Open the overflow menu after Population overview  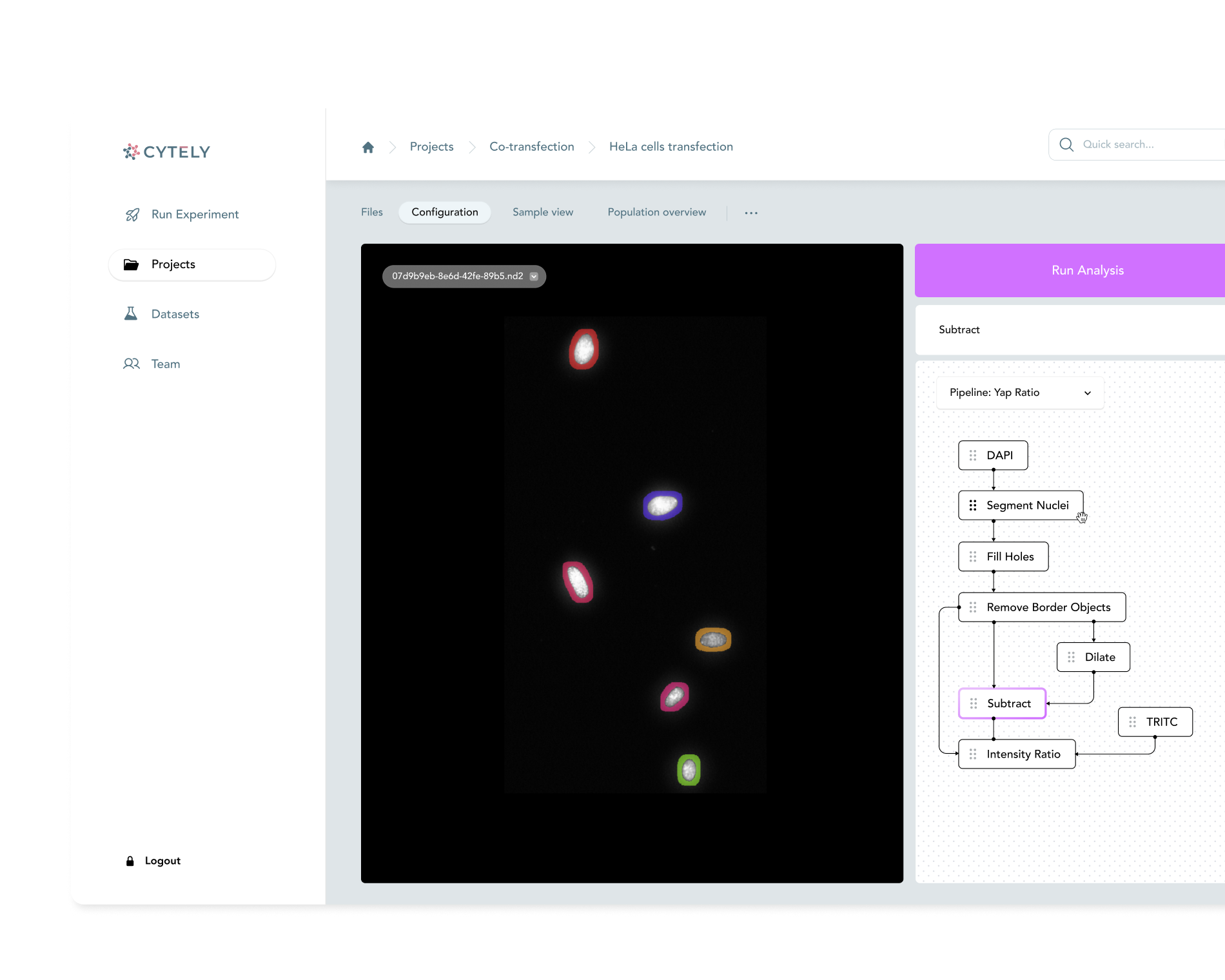[x=750, y=212]
